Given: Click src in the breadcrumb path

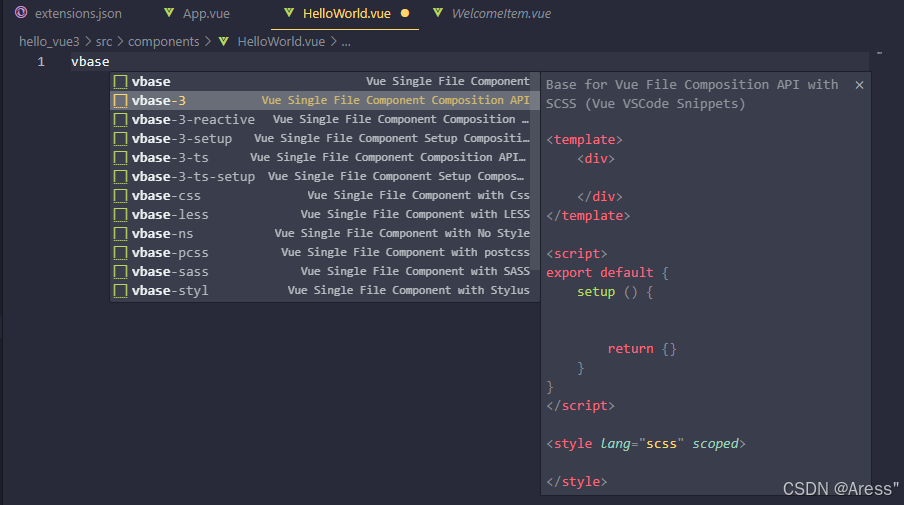Looking at the screenshot, I should [x=104, y=42].
